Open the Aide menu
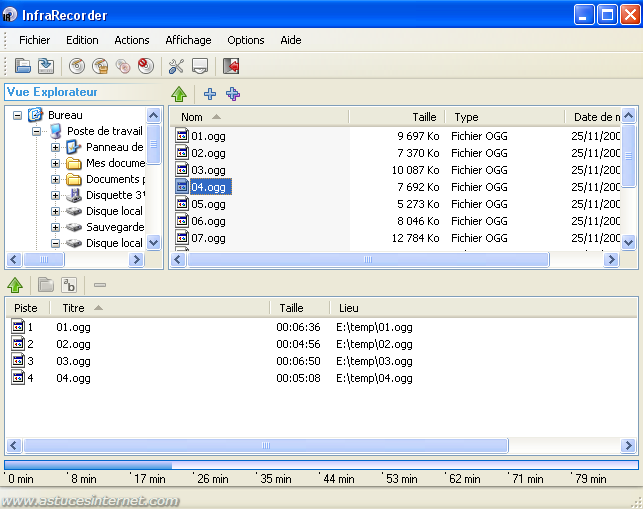The image size is (643, 509). click(x=291, y=40)
